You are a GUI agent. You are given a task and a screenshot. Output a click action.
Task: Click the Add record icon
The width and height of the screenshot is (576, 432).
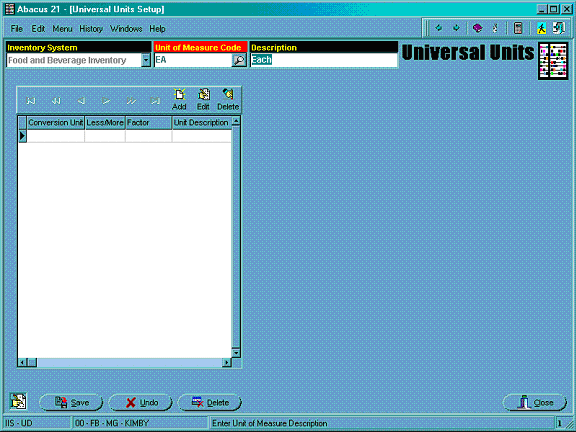click(x=179, y=99)
